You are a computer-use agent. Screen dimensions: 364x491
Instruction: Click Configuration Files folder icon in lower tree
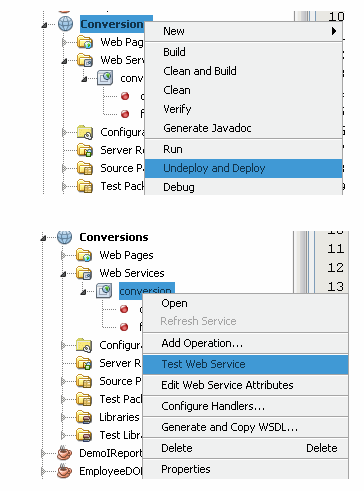pos(84,345)
